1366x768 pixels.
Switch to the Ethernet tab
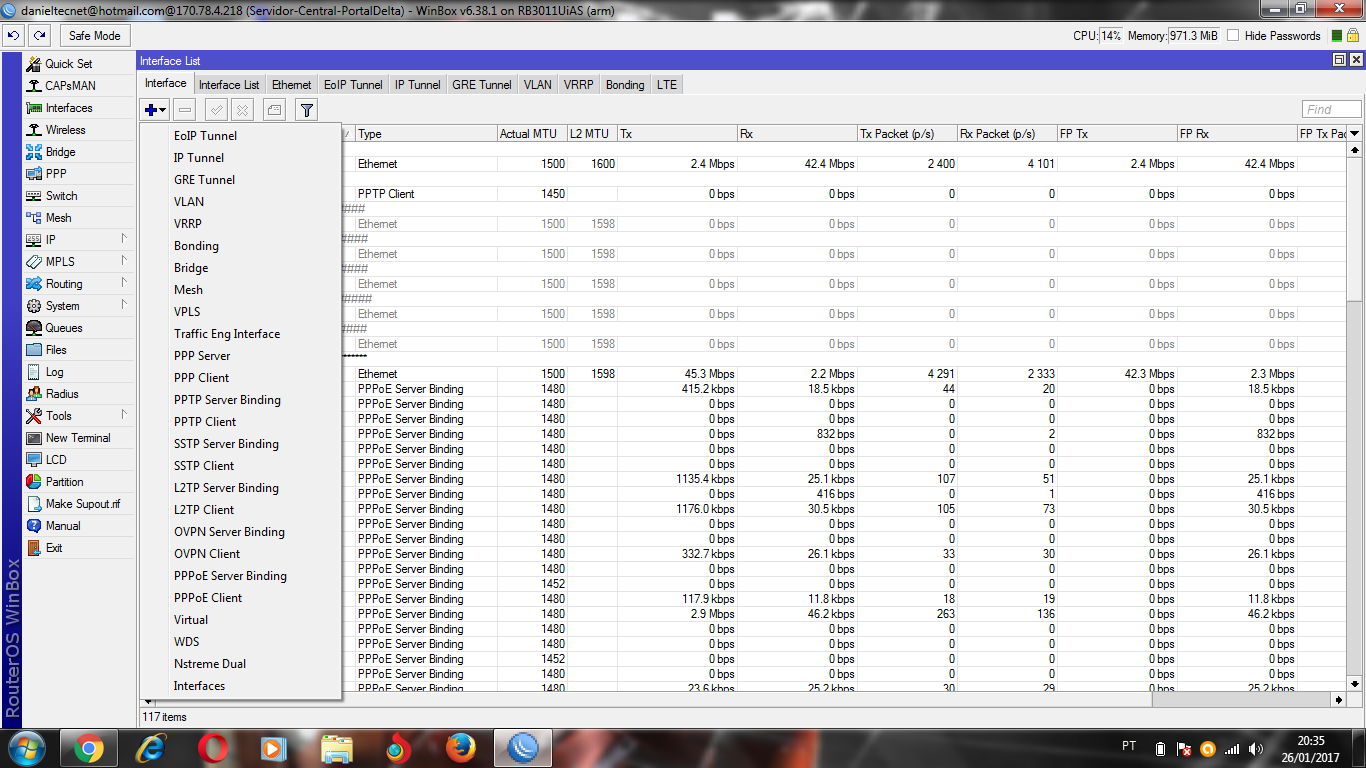(292, 85)
